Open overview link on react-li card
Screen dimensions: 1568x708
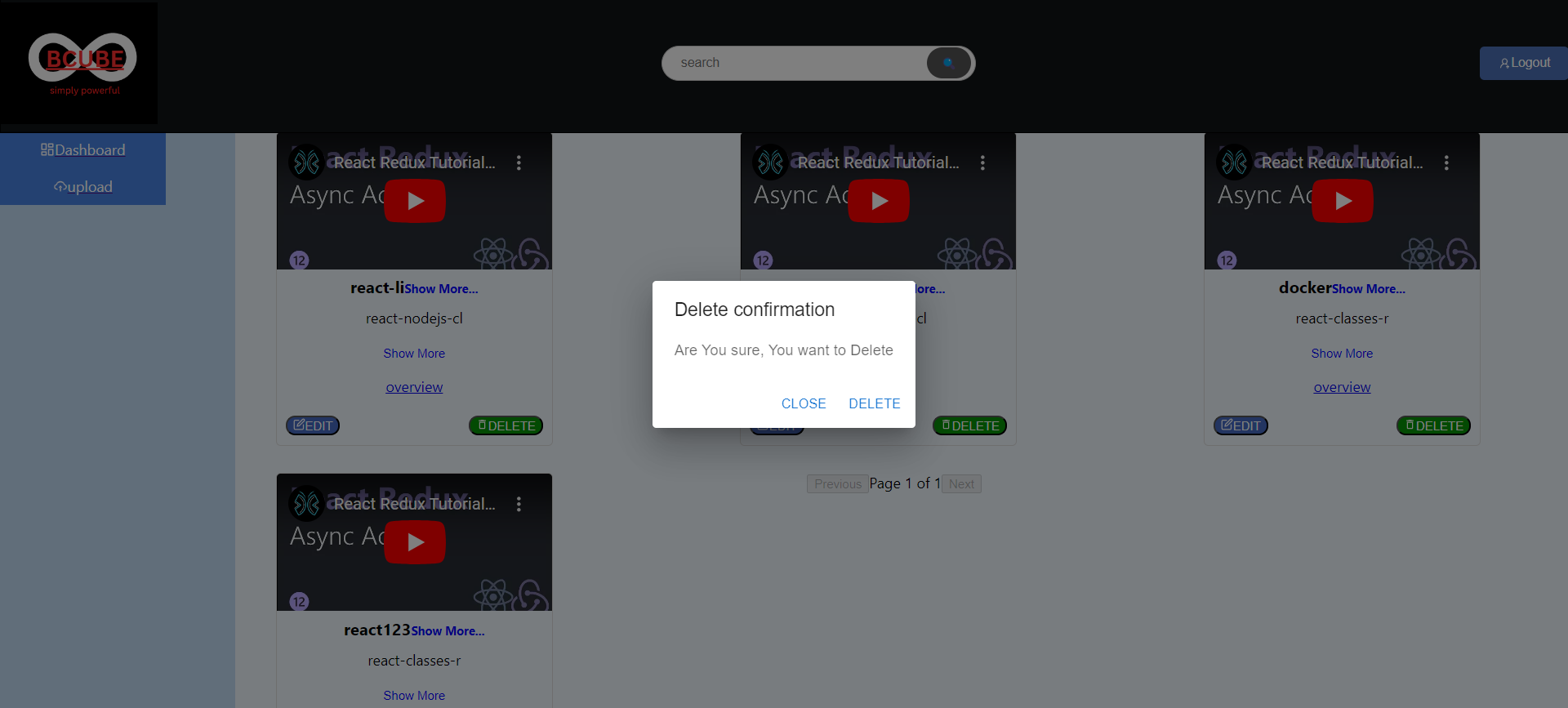pos(414,387)
